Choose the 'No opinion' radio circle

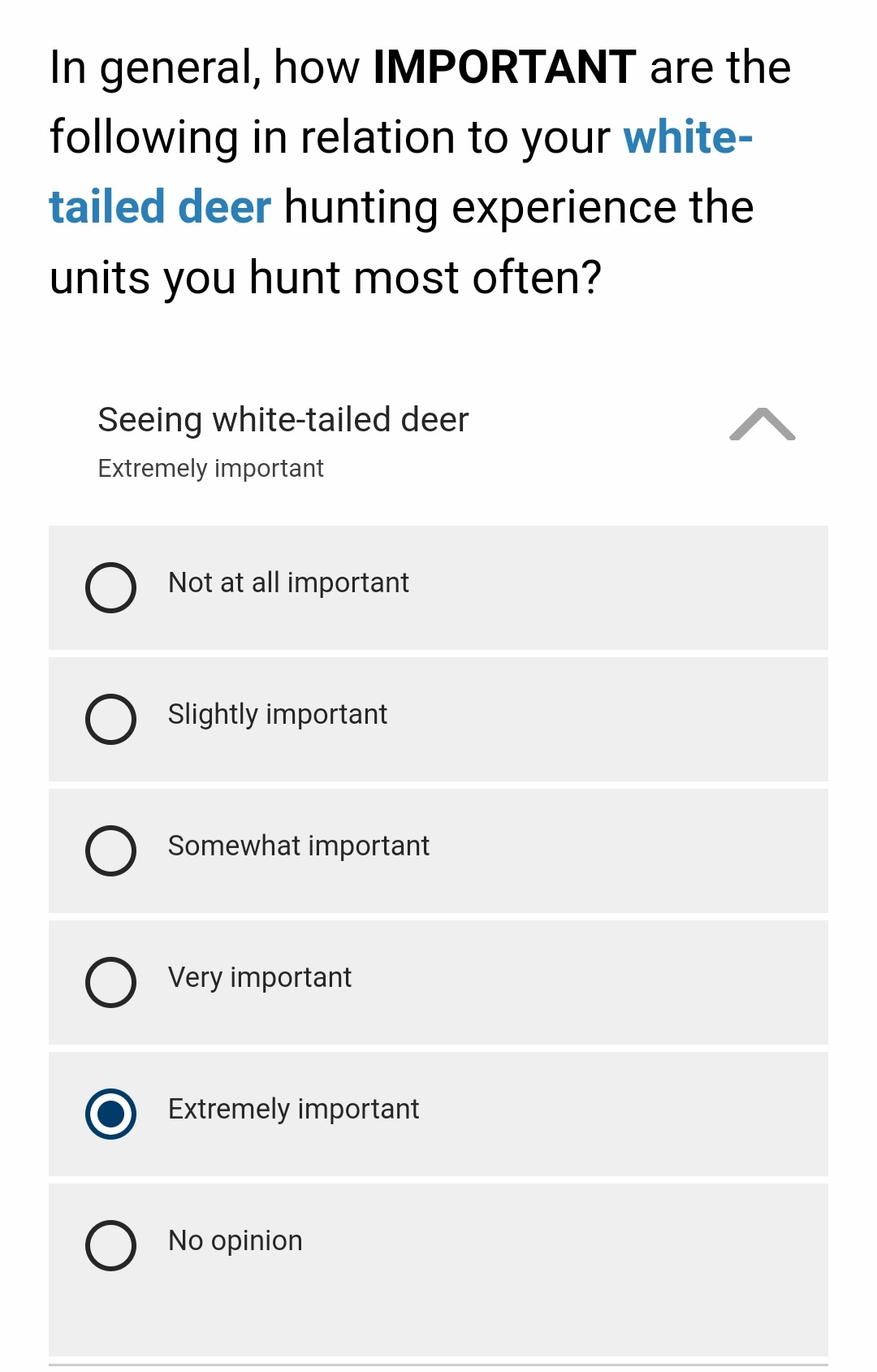pyautogui.click(x=110, y=1245)
